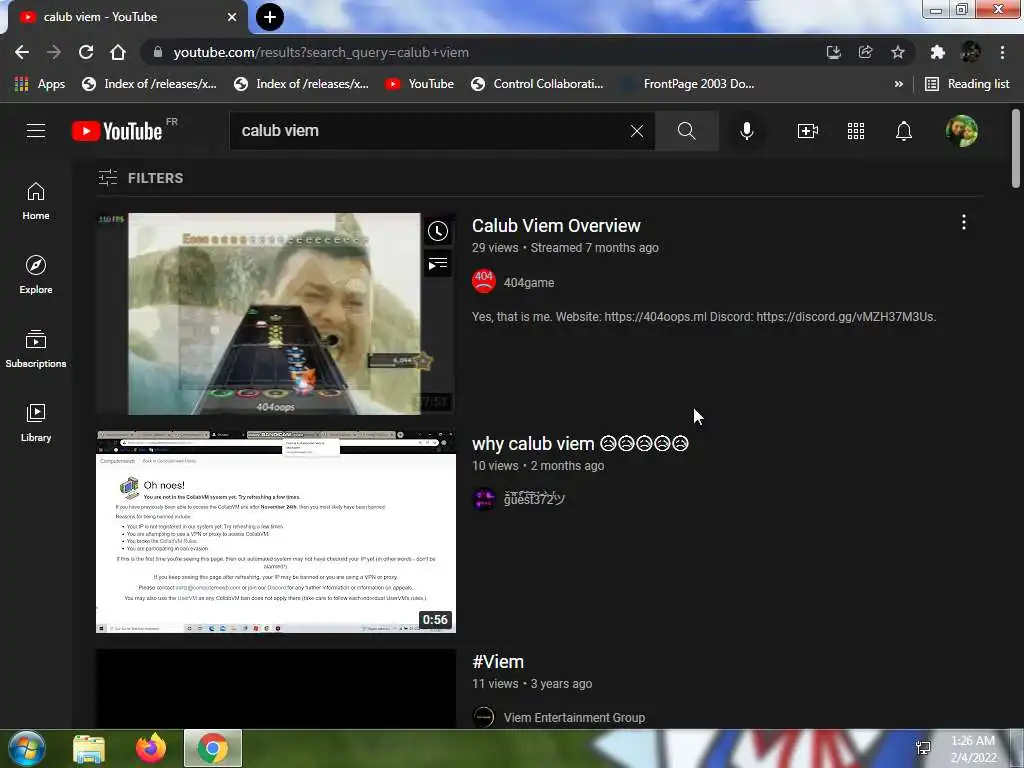
Task: Go to the YouTube logo homepage
Action: 117,131
